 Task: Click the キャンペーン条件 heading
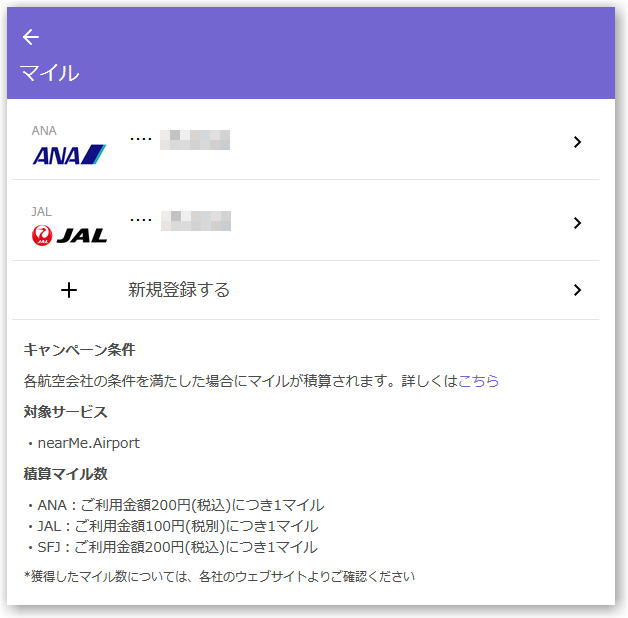tap(79, 350)
